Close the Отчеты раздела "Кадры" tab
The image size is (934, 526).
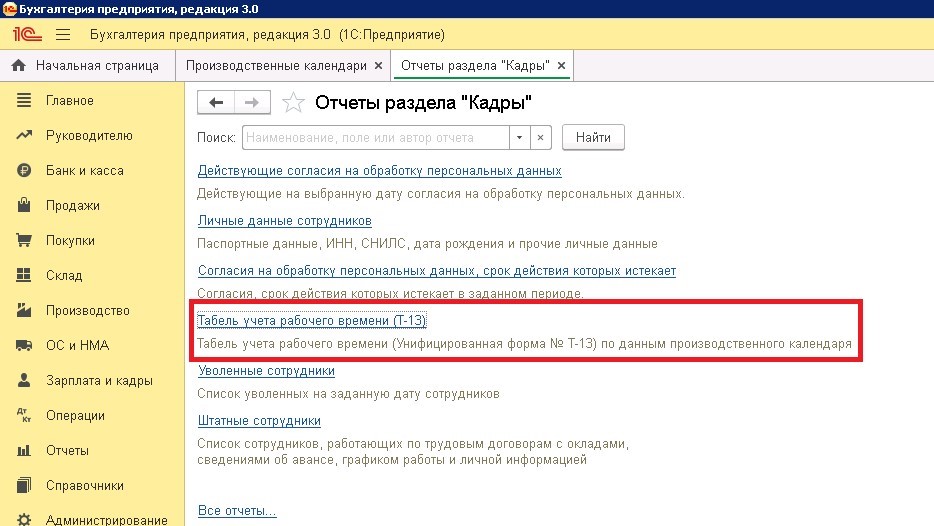pyautogui.click(x=561, y=66)
